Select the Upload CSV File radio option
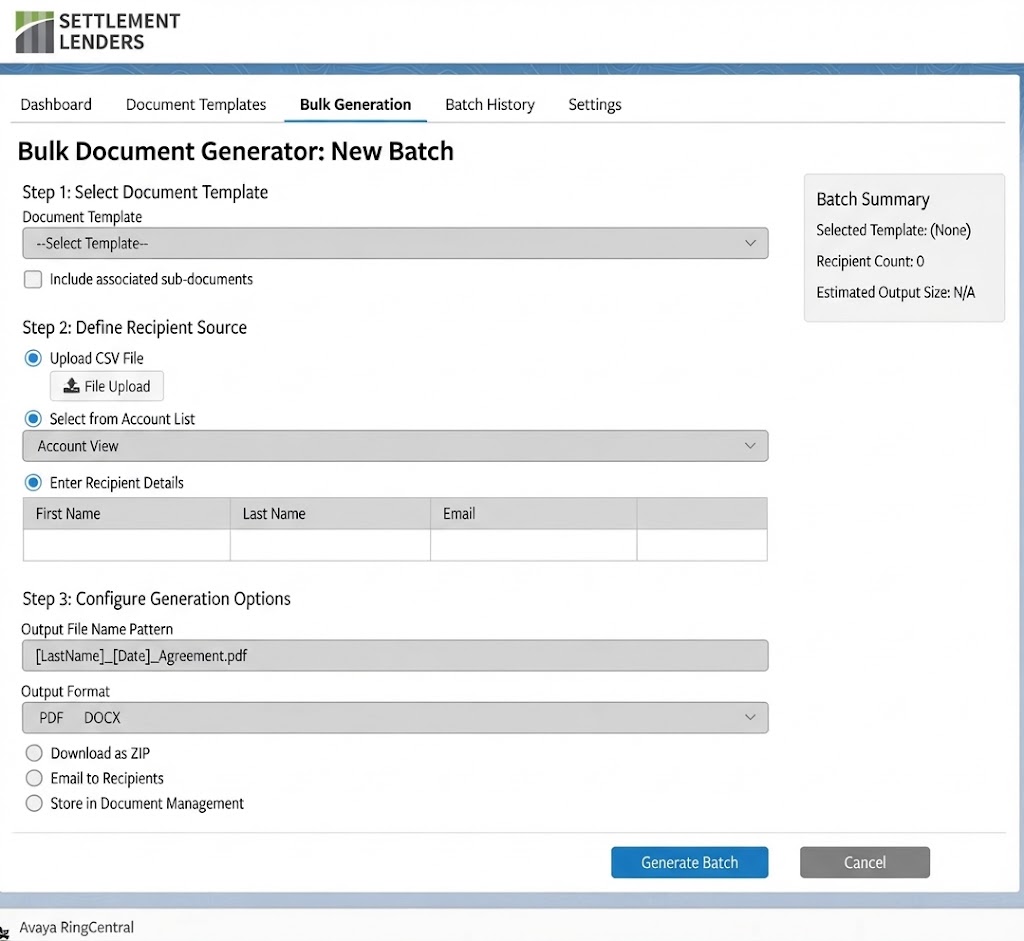Viewport: 1024px width, 941px height. (33, 358)
